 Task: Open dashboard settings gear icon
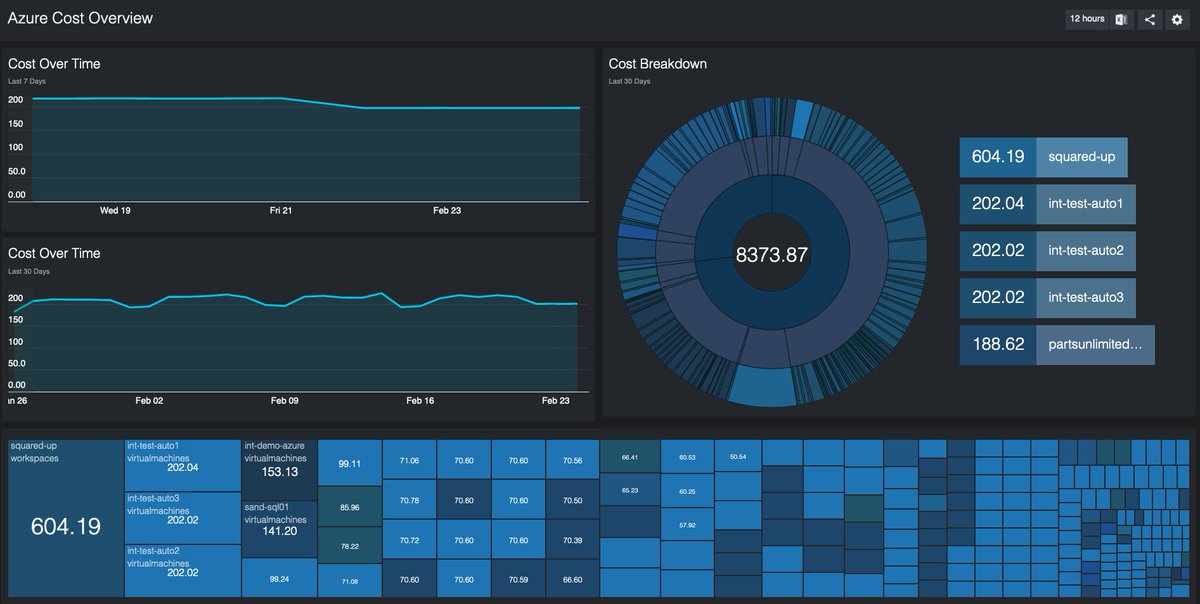click(1177, 19)
